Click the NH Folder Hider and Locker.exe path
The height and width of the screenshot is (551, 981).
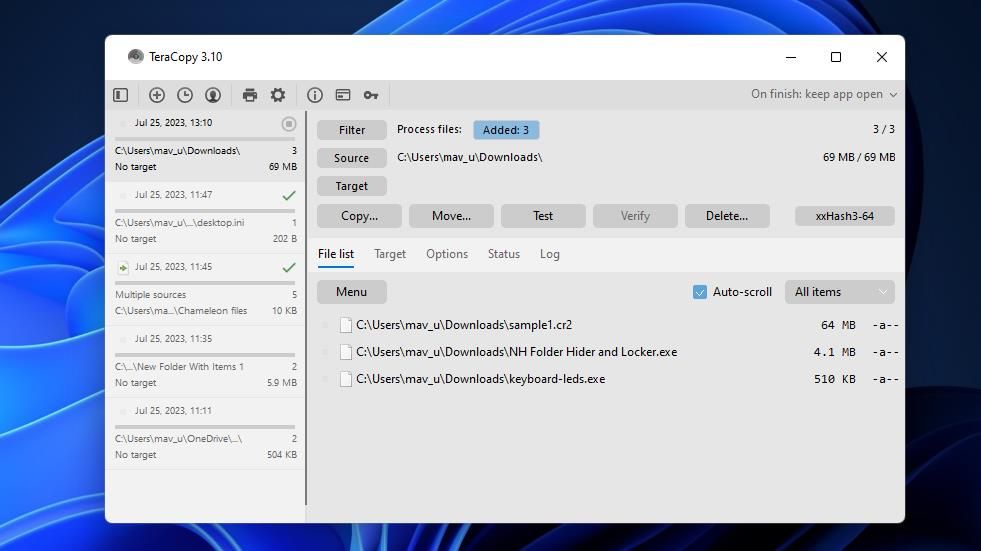(x=517, y=352)
